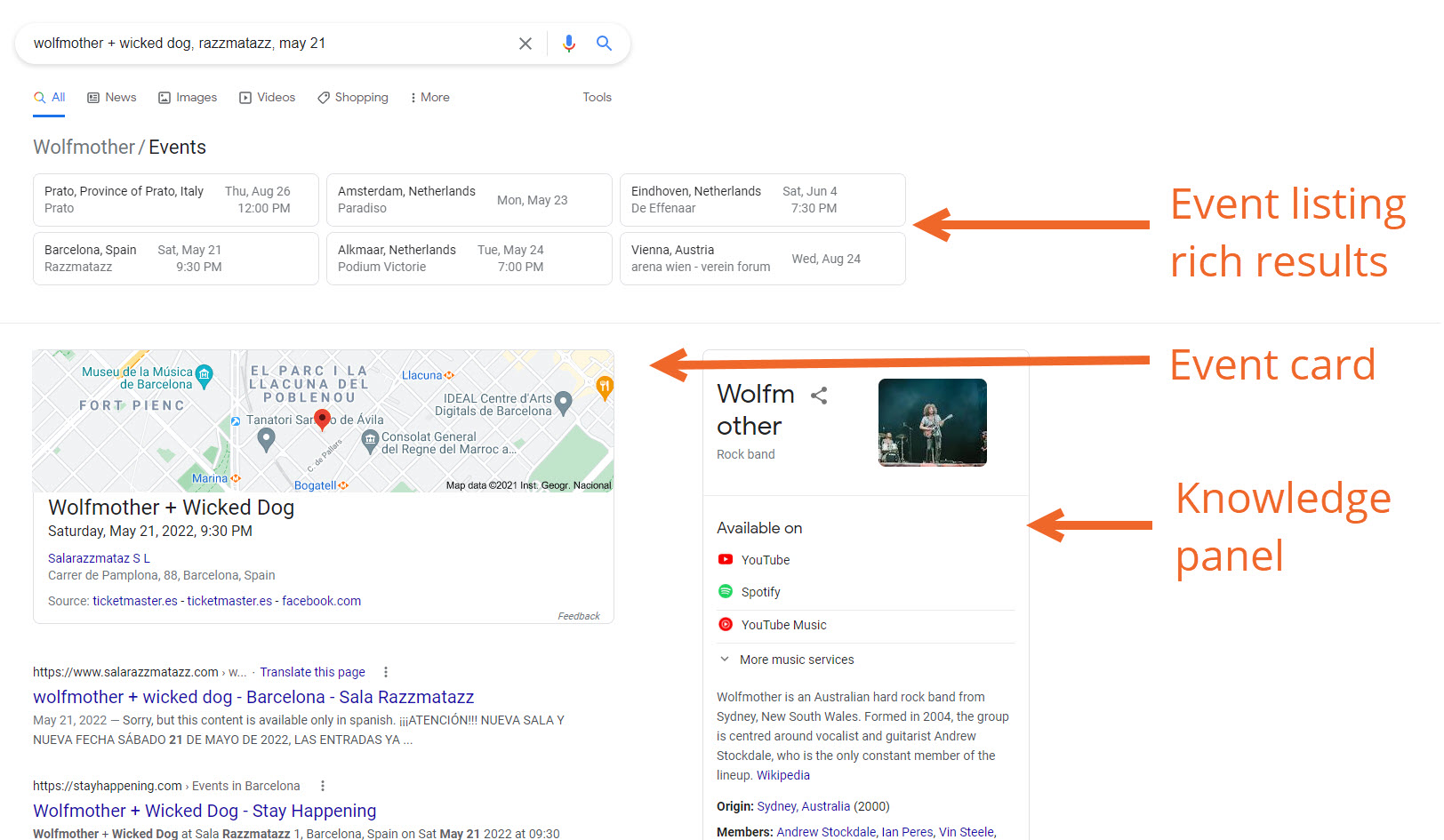Open the Barcelona Razzmatazz event card

click(176, 259)
